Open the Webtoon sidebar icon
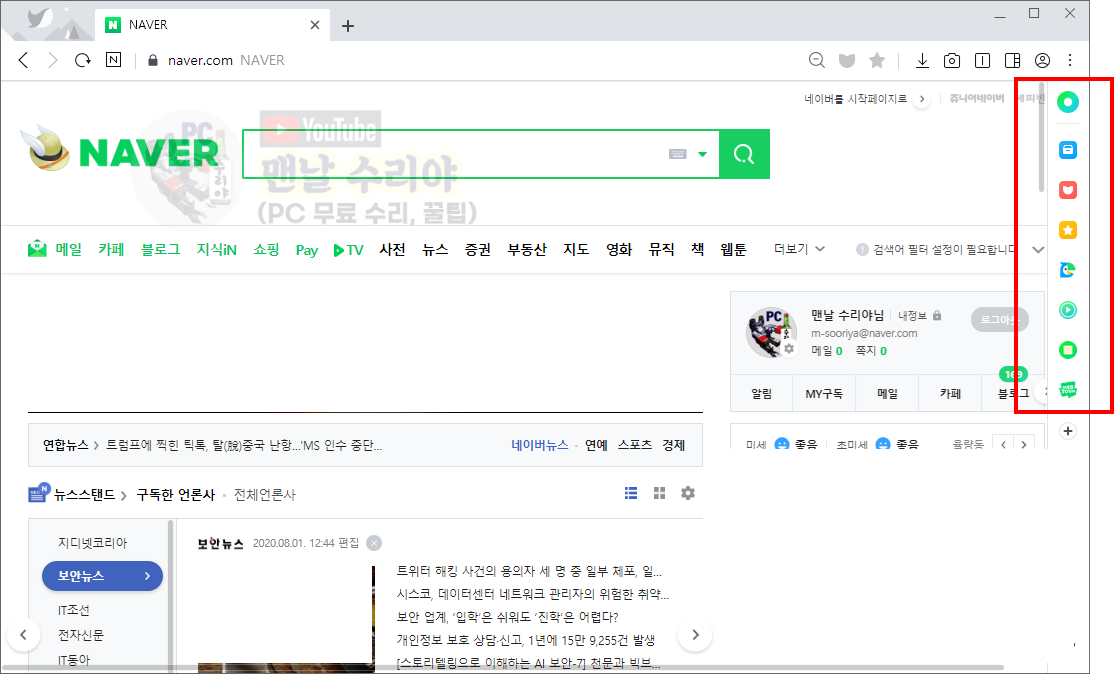Image resolution: width=1114 pixels, height=674 pixels. pos(1068,389)
